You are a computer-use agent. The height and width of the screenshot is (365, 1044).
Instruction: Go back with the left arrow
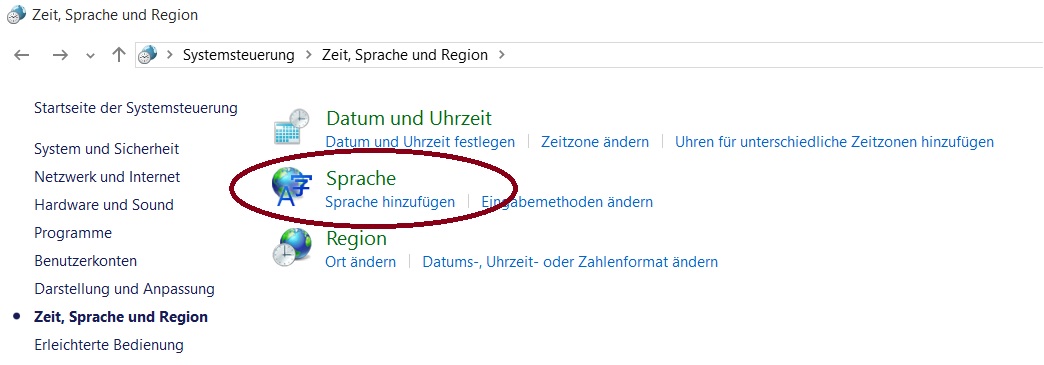pyautogui.click(x=22, y=55)
